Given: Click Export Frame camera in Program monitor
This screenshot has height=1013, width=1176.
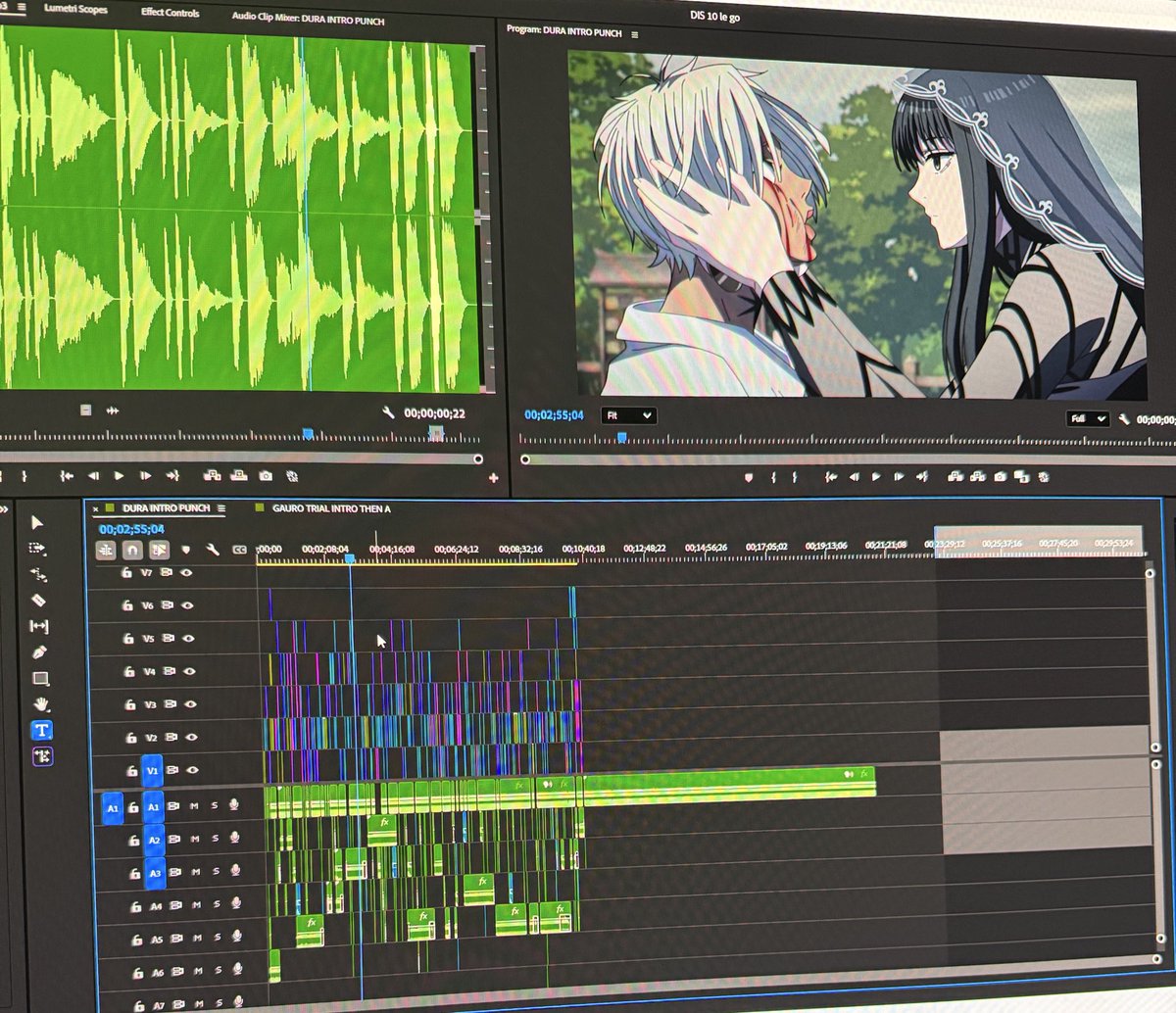Looking at the screenshot, I should [x=1000, y=477].
